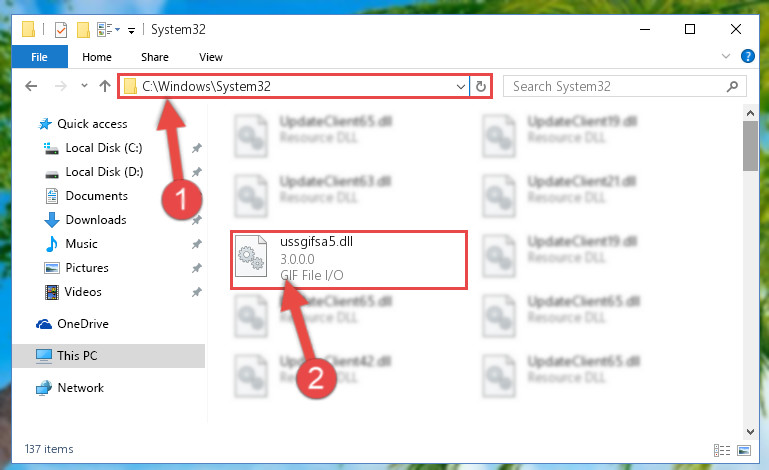Expand the ribbon using chevron
Image resolution: width=769 pixels, height=470 pixels.
coord(726,56)
